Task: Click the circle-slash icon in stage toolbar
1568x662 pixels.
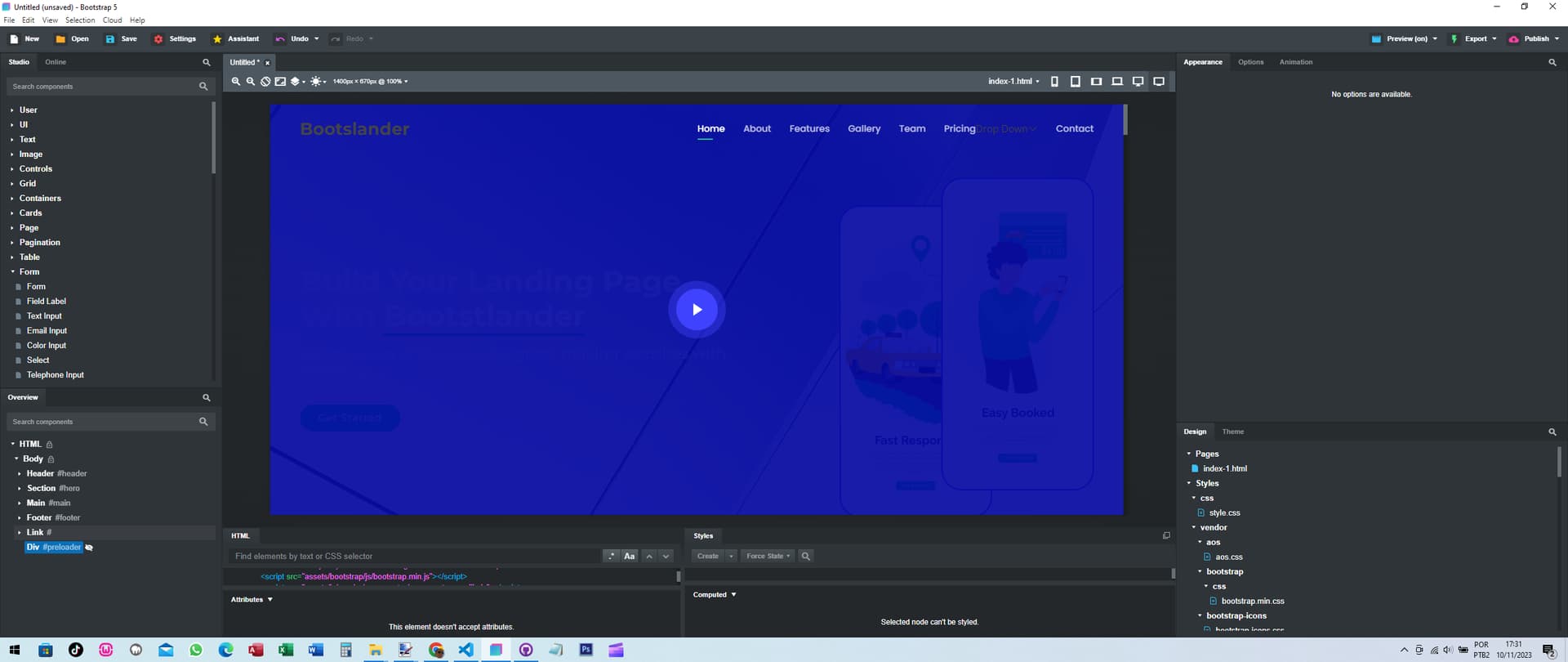Action: 265,82
